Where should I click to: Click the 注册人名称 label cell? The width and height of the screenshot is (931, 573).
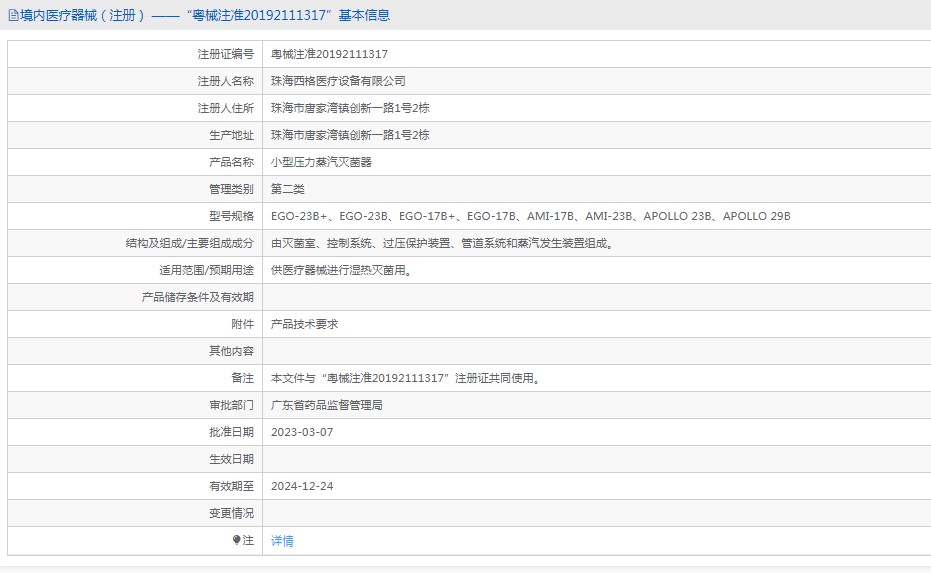click(226, 81)
